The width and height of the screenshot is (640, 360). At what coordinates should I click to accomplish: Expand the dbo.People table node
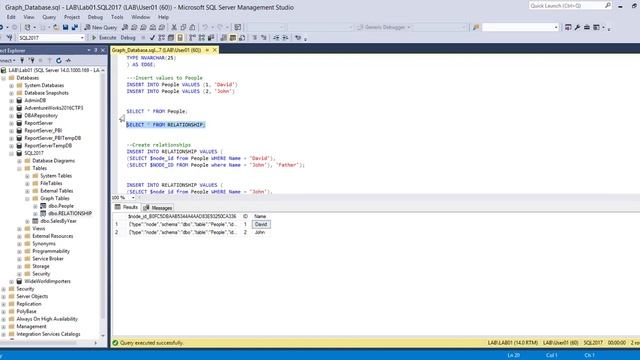click(35, 206)
